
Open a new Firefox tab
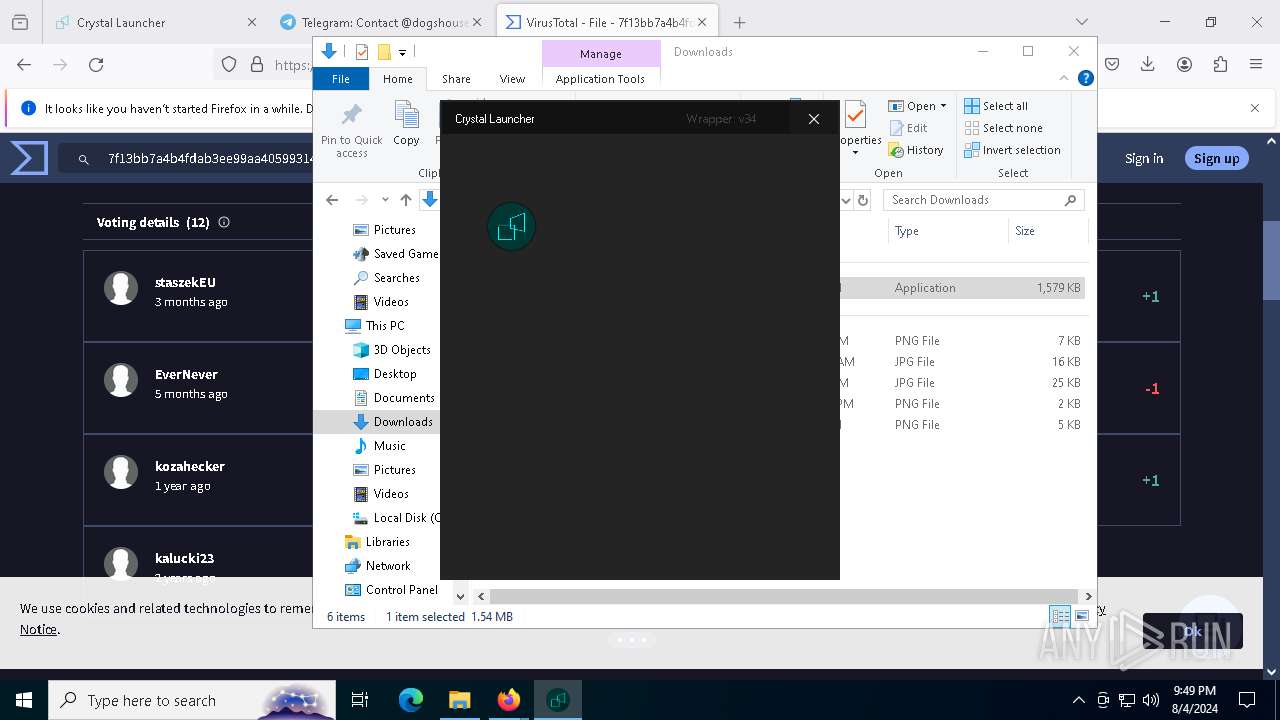pos(739,22)
